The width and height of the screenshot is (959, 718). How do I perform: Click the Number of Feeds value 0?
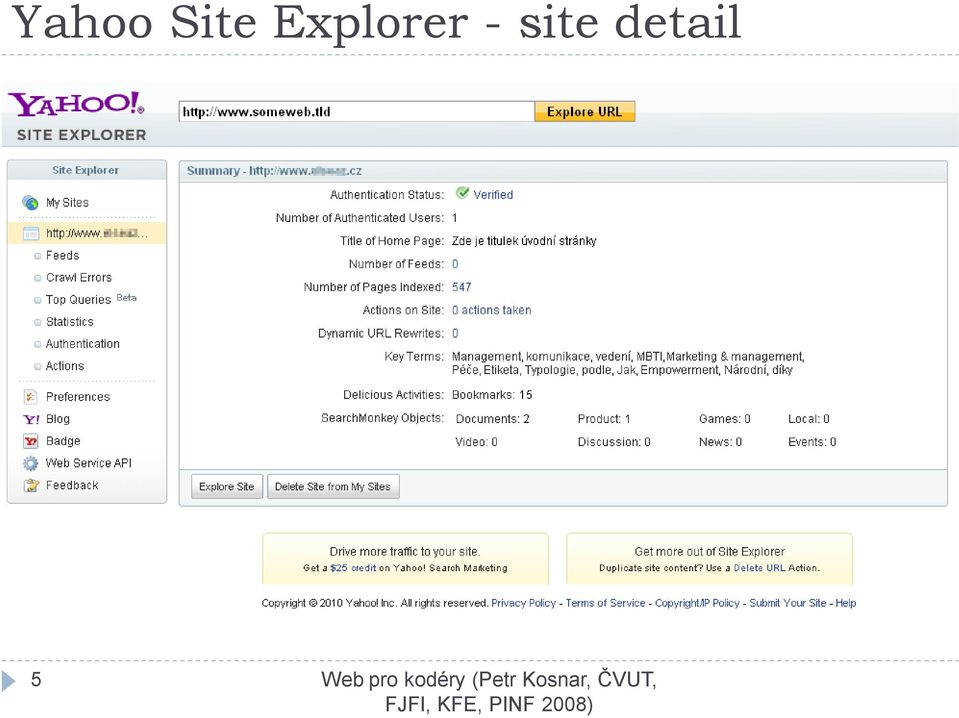(x=455, y=264)
